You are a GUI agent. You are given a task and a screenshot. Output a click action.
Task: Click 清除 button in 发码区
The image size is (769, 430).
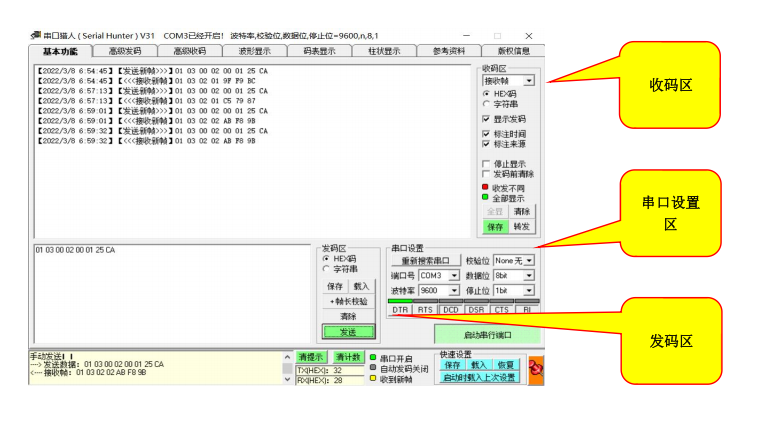pos(348,317)
